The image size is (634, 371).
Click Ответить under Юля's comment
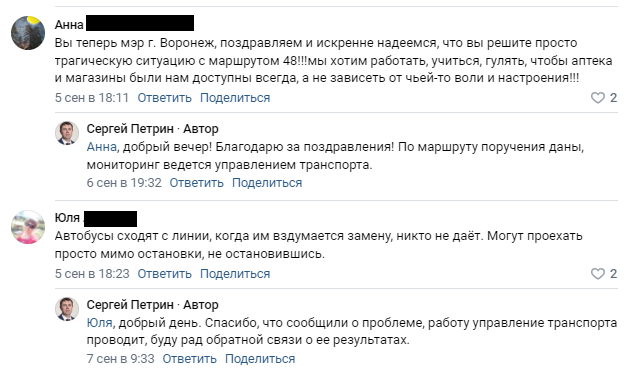pos(165,274)
